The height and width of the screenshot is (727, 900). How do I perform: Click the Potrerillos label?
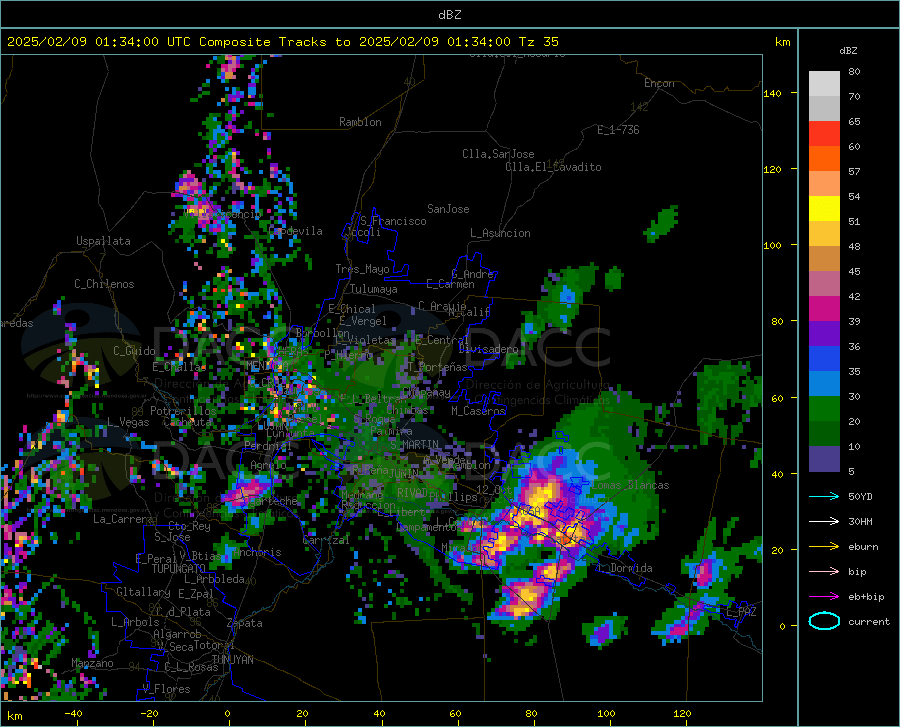point(183,411)
